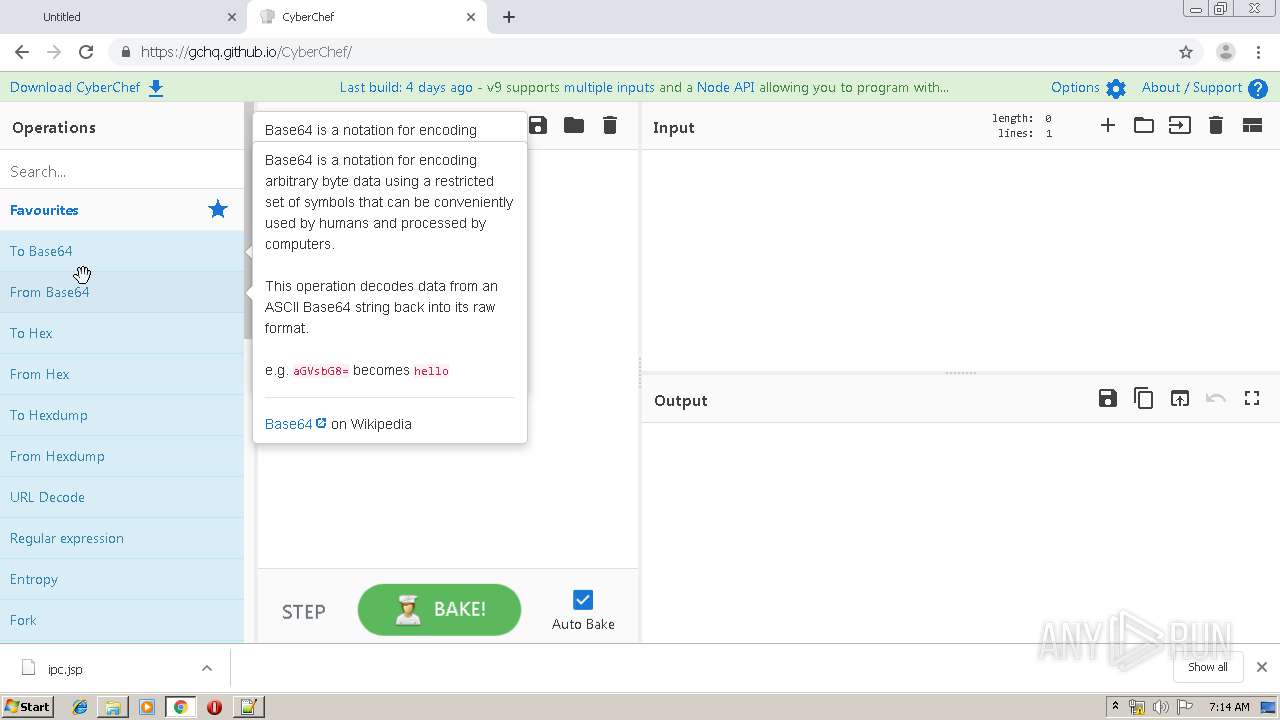
Task: Click the taskbar clock 7:14 AM
Action: 1229,707
